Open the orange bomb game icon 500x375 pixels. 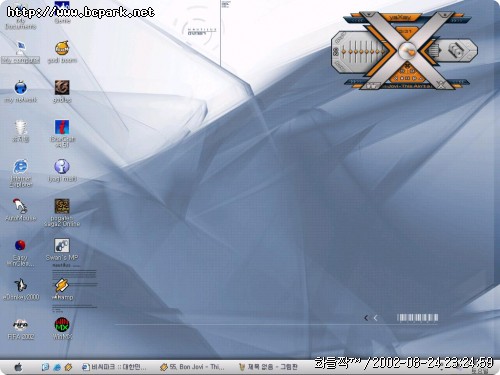(62, 52)
